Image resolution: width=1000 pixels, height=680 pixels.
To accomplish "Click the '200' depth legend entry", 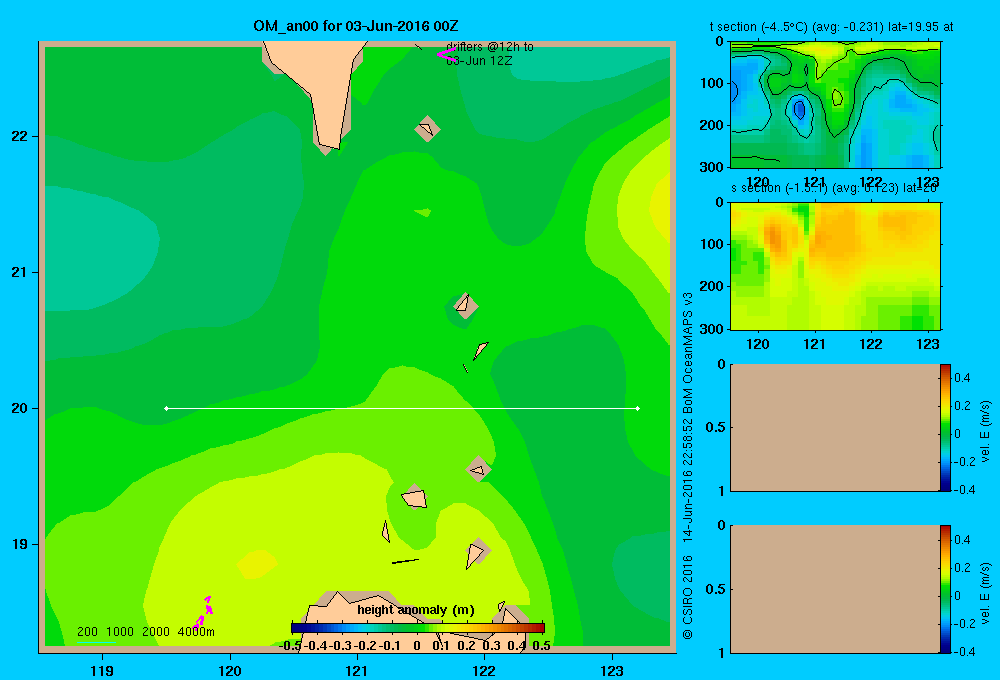I will point(87,632).
